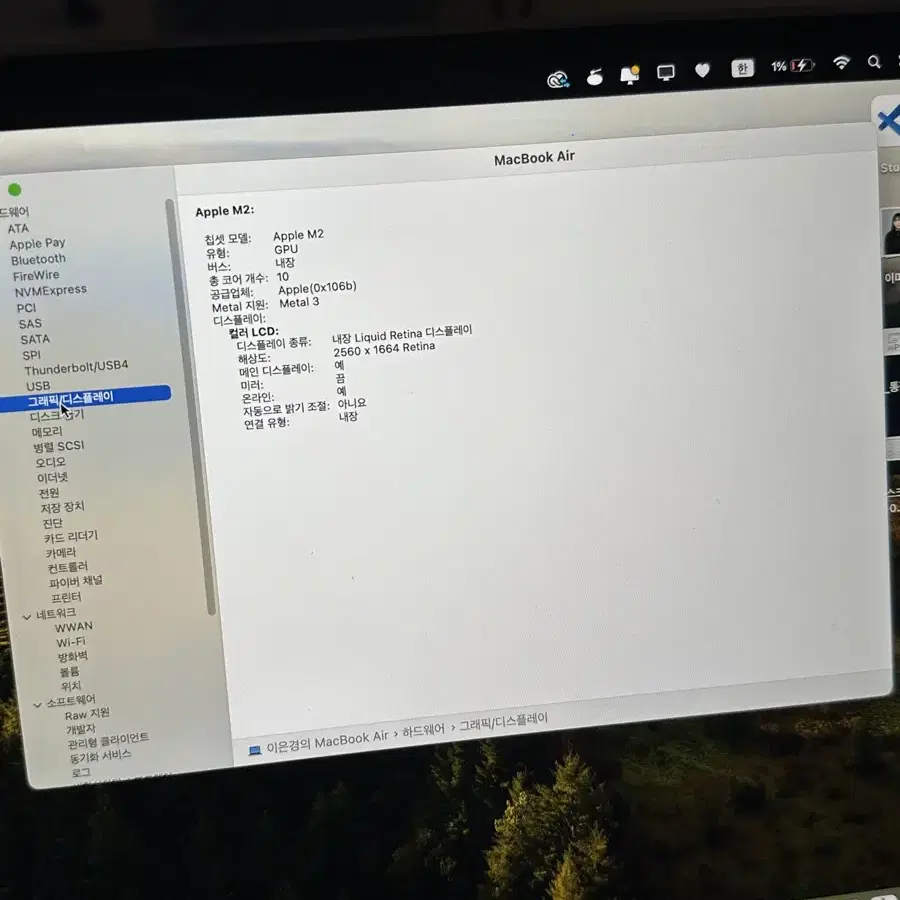900x900 pixels.
Task: Click the "Apple M2:" bold heading
Action: coord(224,211)
